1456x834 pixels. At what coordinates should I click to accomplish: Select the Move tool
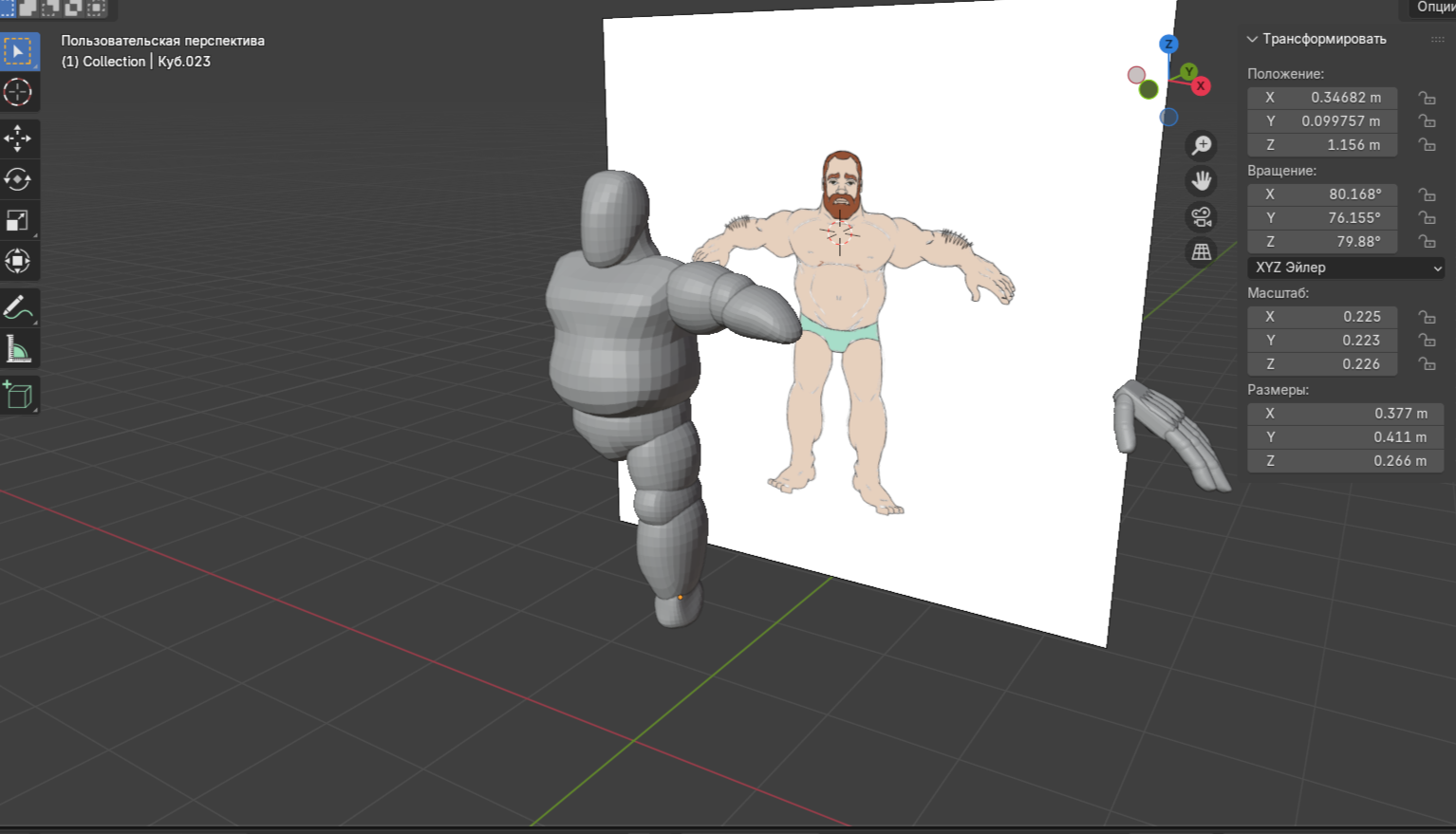[18, 139]
